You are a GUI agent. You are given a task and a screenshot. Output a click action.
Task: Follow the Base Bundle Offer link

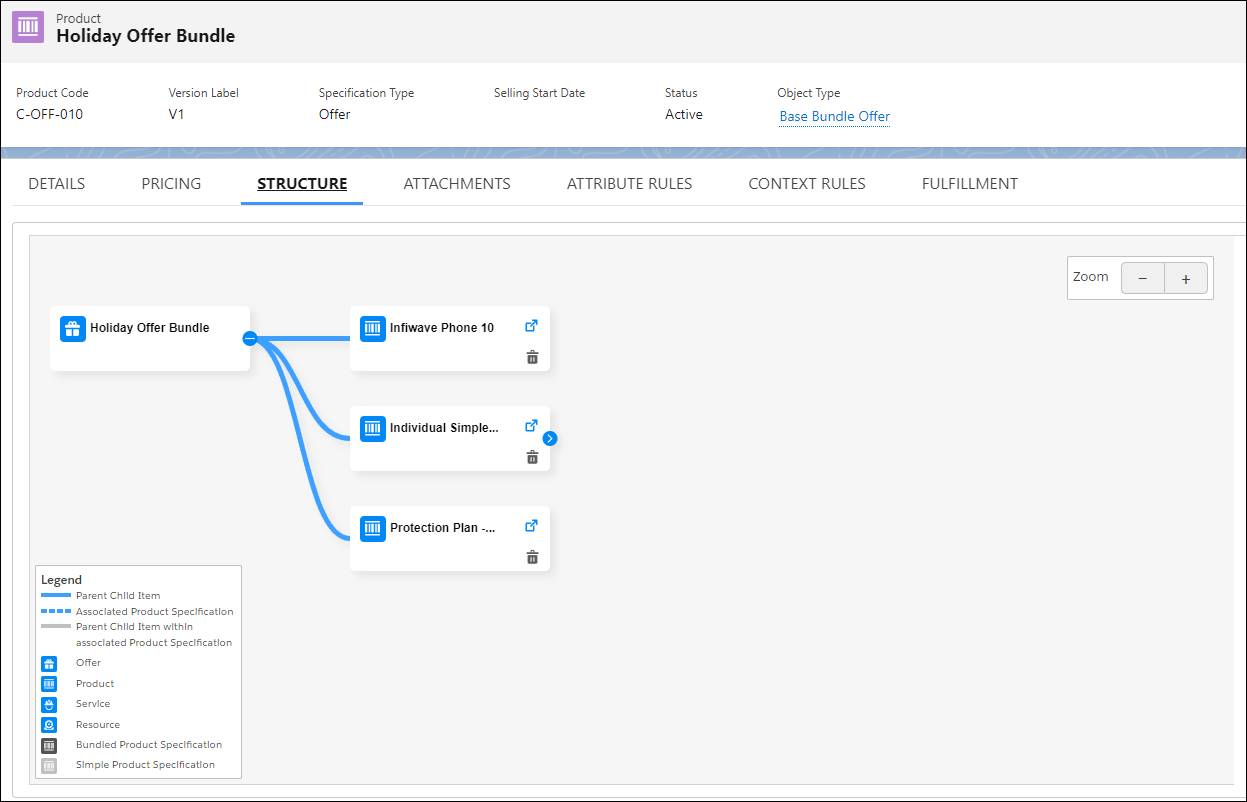(x=834, y=116)
